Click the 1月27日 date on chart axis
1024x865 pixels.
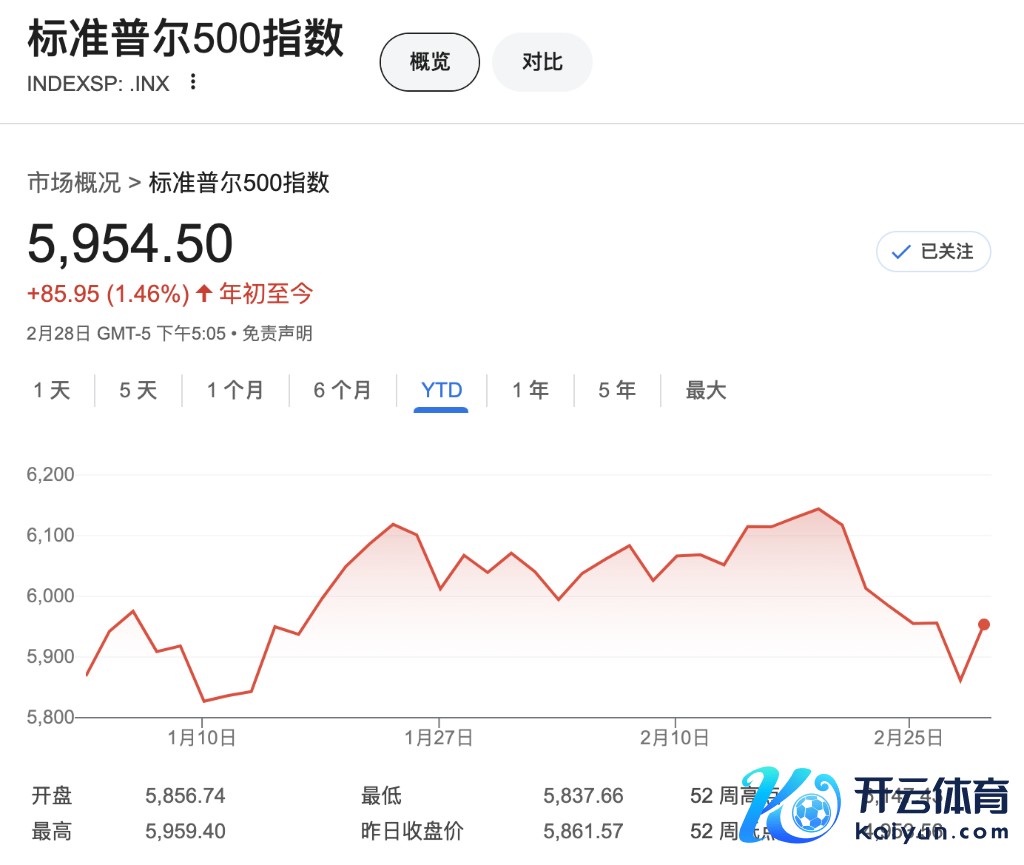[438, 739]
